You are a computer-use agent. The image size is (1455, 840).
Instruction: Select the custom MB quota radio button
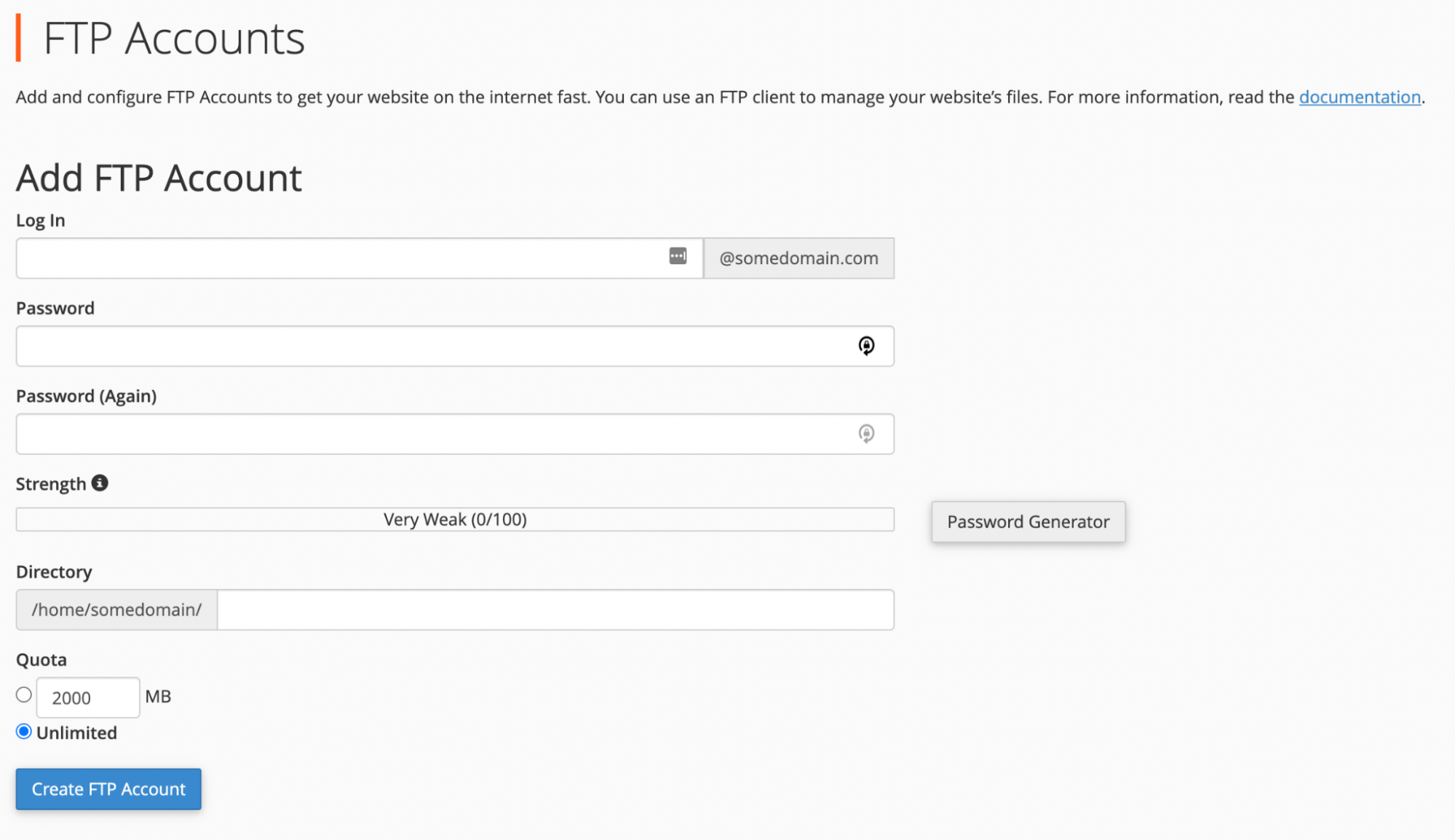click(24, 695)
